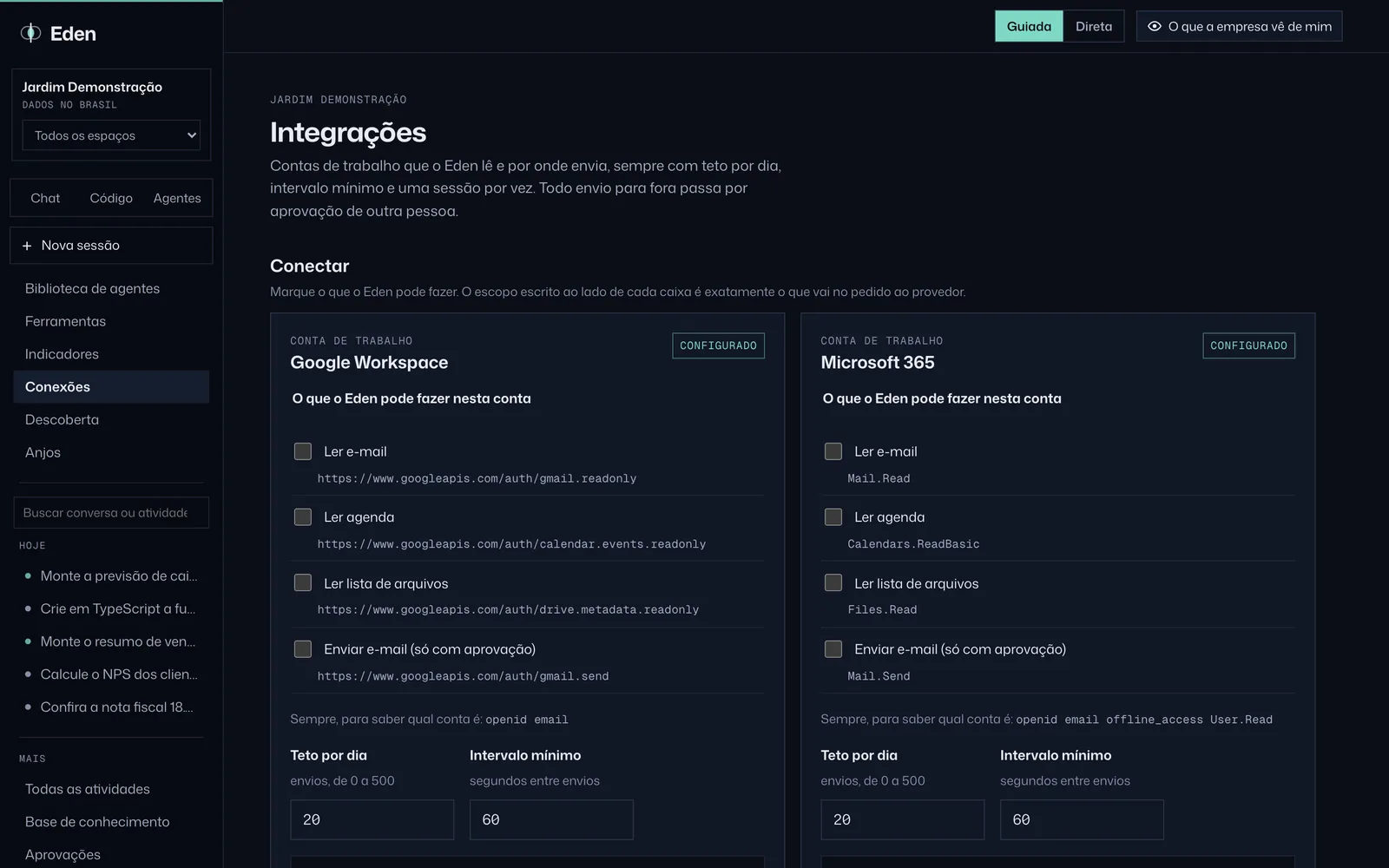This screenshot has height=868, width=1389.
Task: Go to Base de conhecimento
Action: pyautogui.click(x=111, y=822)
